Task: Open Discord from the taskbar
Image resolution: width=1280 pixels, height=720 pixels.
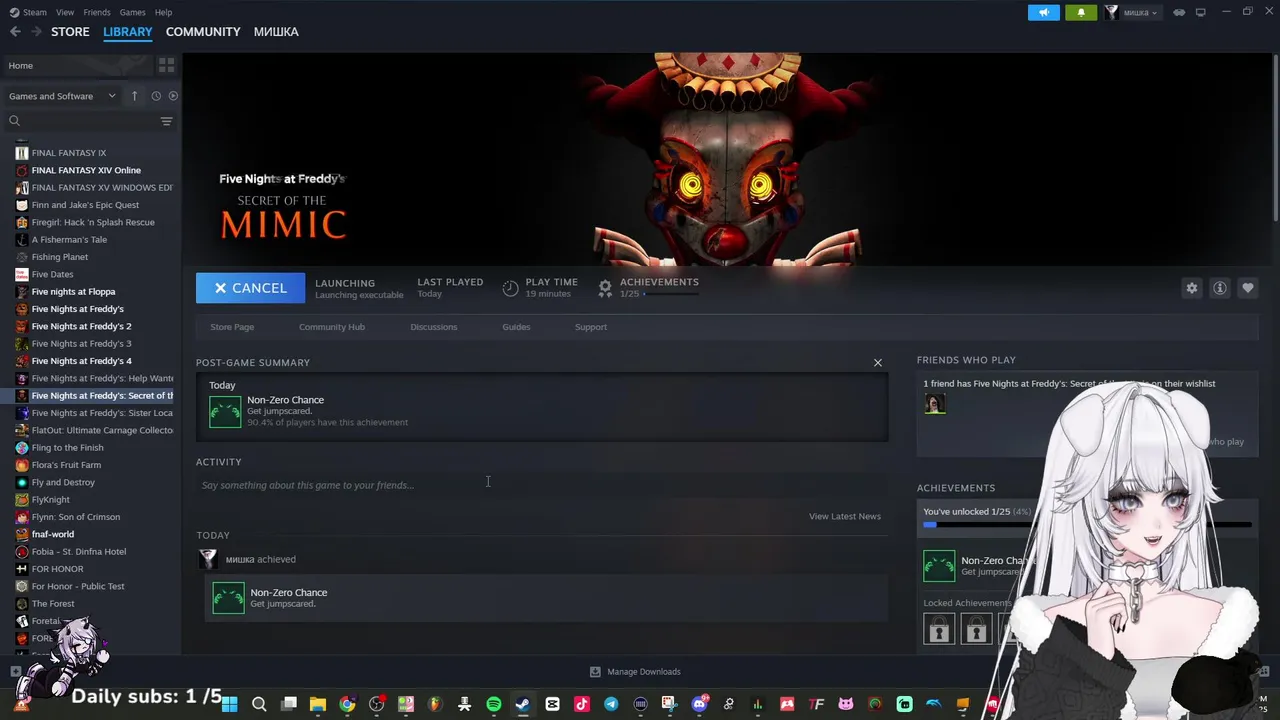Action: pos(699,704)
